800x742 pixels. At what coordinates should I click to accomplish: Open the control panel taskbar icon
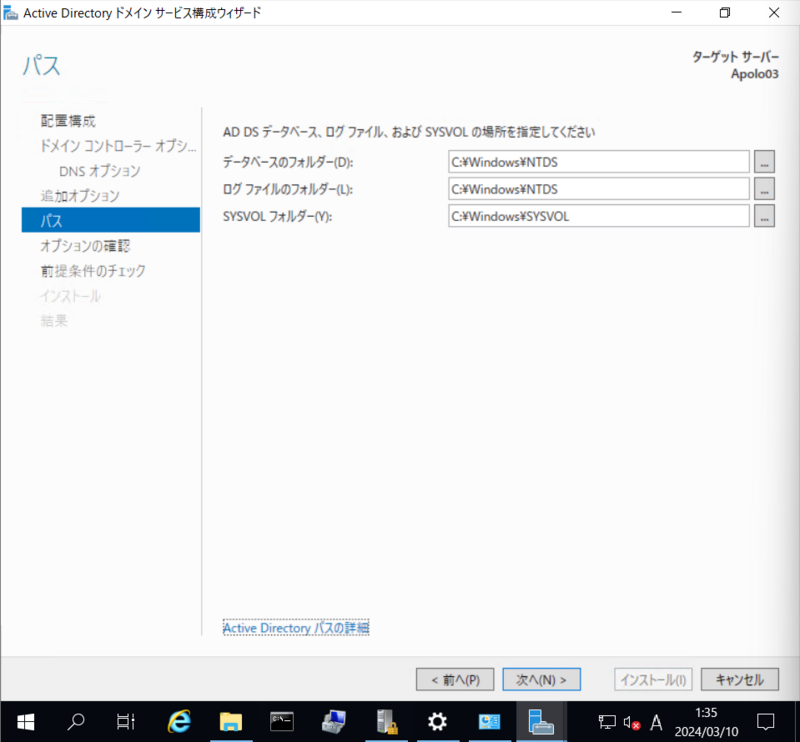coord(489,722)
